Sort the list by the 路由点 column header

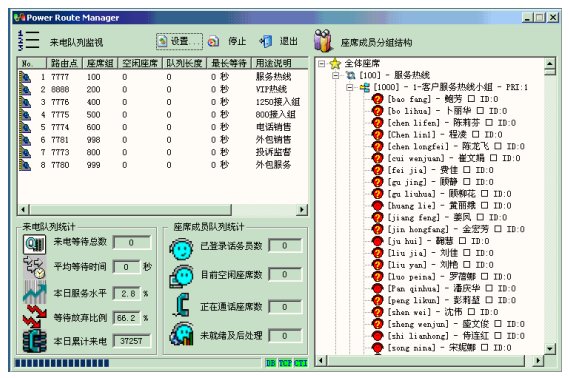coord(64,63)
